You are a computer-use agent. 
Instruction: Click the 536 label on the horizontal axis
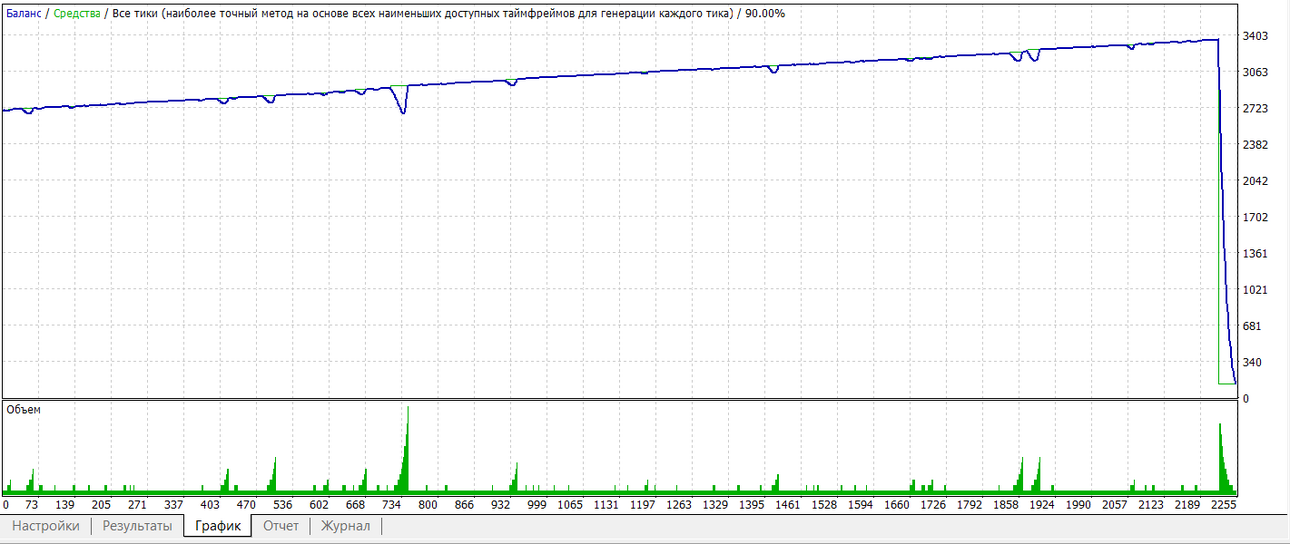pyautogui.click(x=282, y=506)
